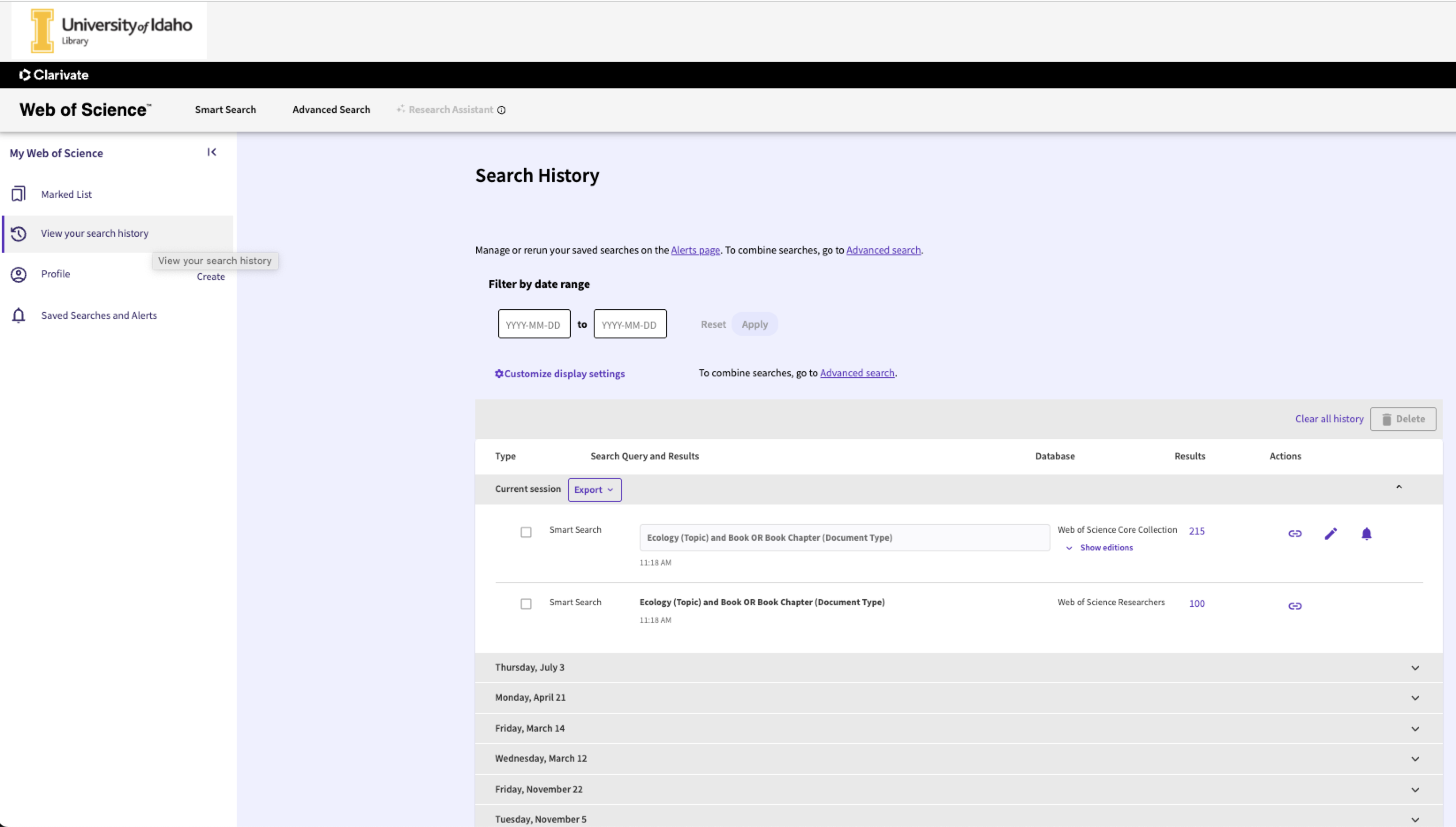The height and width of the screenshot is (827, 1456).
Task: Open Advanced search link beside display settings
Action: click(x=857, y=372)
